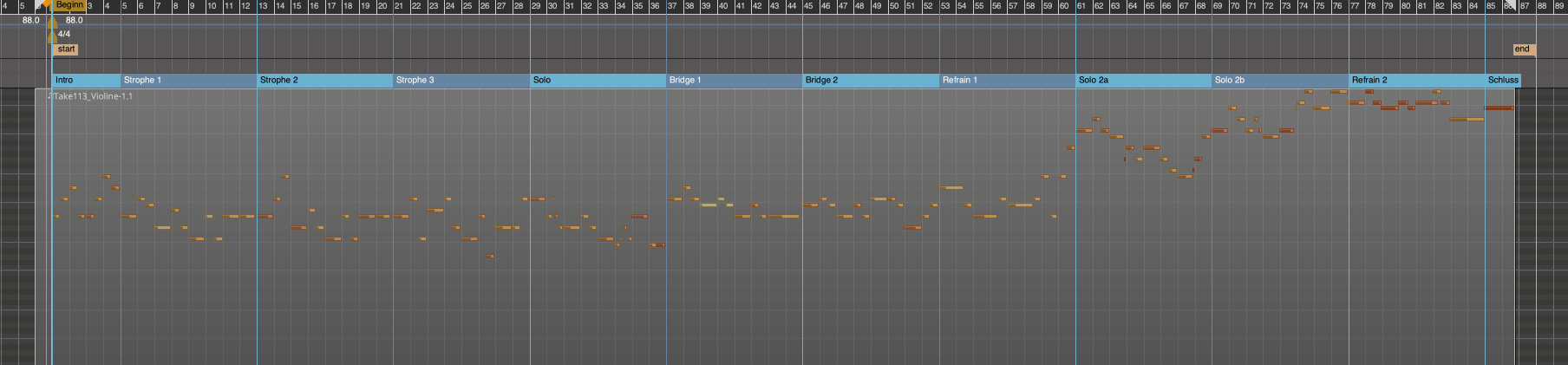The height and width of the screenshot is (365, 1568).
Task: Click the orange playhead handle in the ruler
Action: [46, 3]
